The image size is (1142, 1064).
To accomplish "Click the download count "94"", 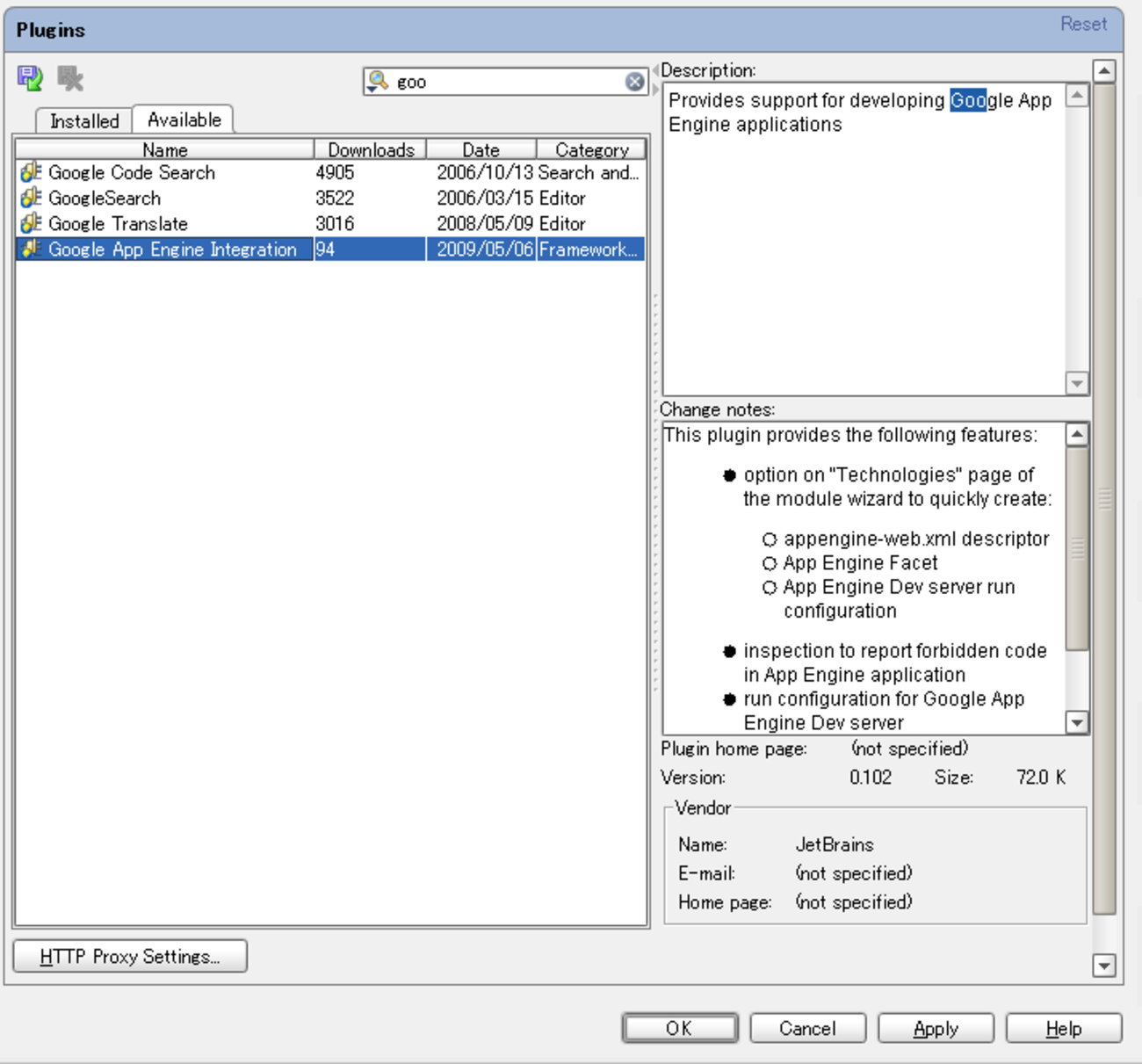I will point(325,249).
